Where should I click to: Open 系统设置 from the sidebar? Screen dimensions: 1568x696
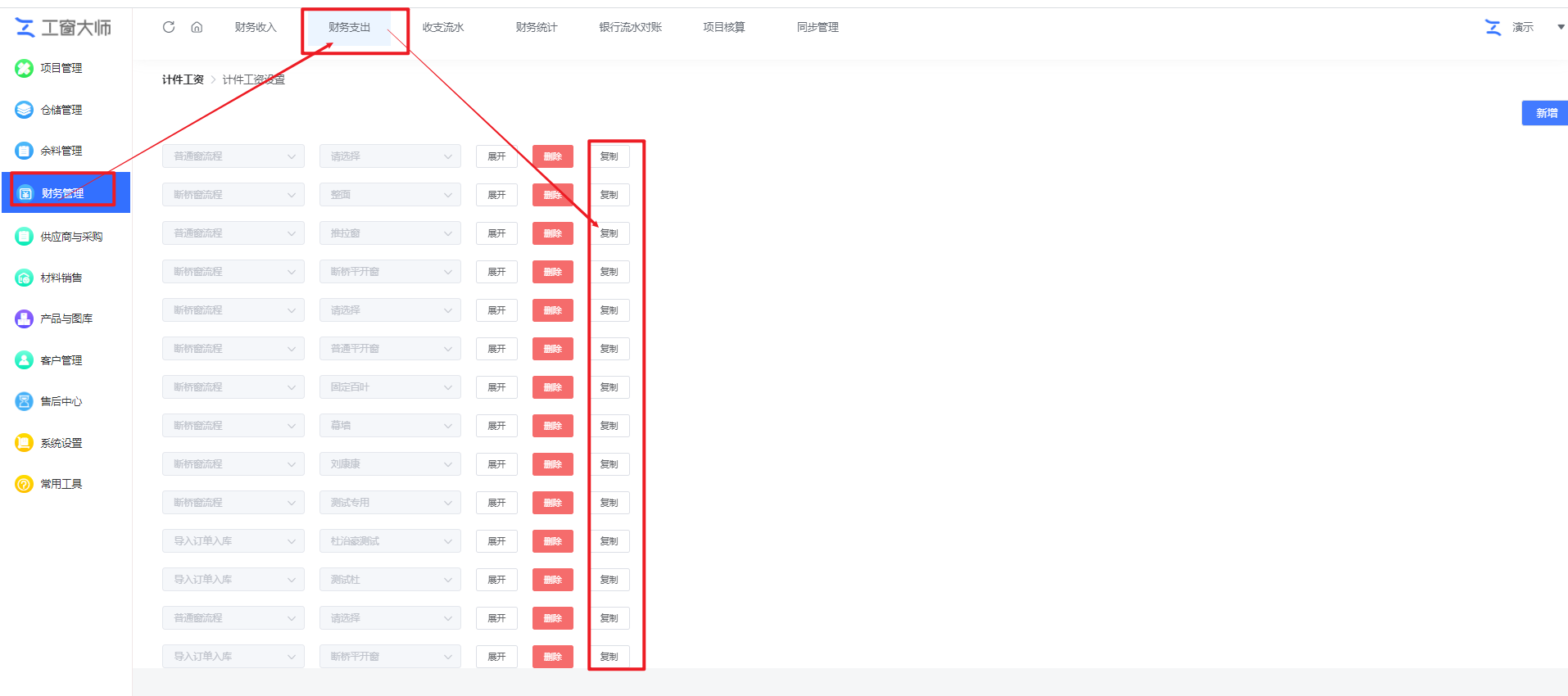click(x=61, y=443)
